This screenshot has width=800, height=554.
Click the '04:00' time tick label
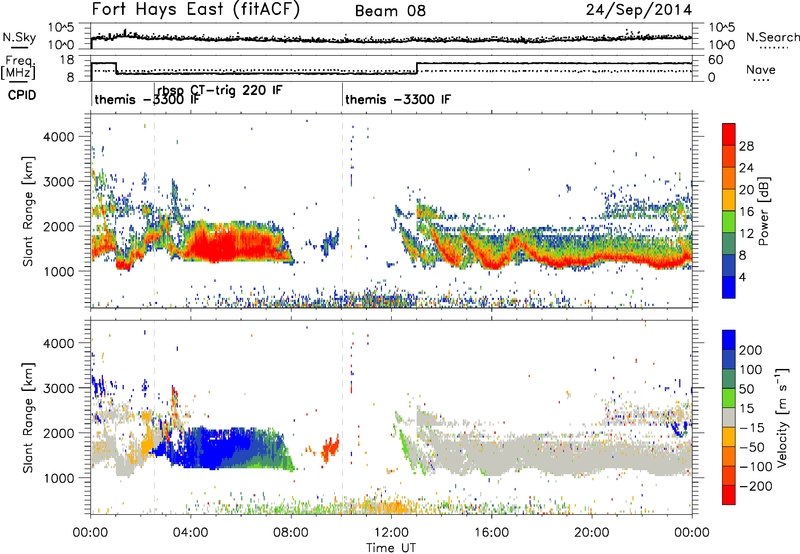point(190,533)
